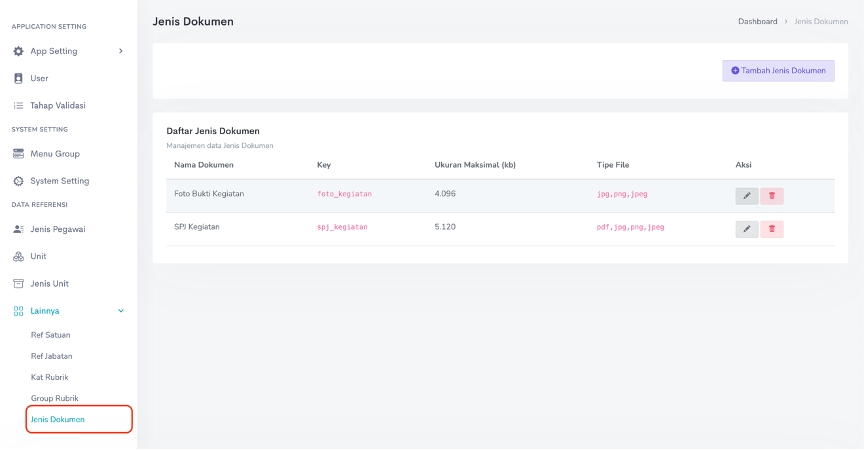Screen dimensions: 864x450
Task: Go to Ref Satuan submenu item
Action: 50,335
